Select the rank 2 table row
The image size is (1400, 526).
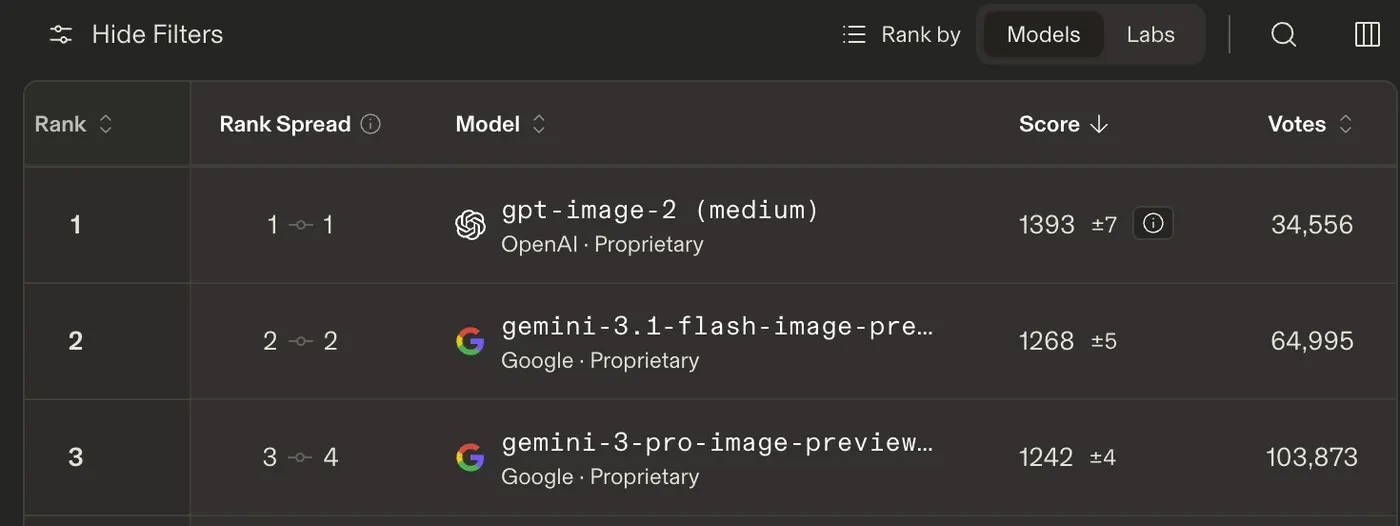pos(712,341)
